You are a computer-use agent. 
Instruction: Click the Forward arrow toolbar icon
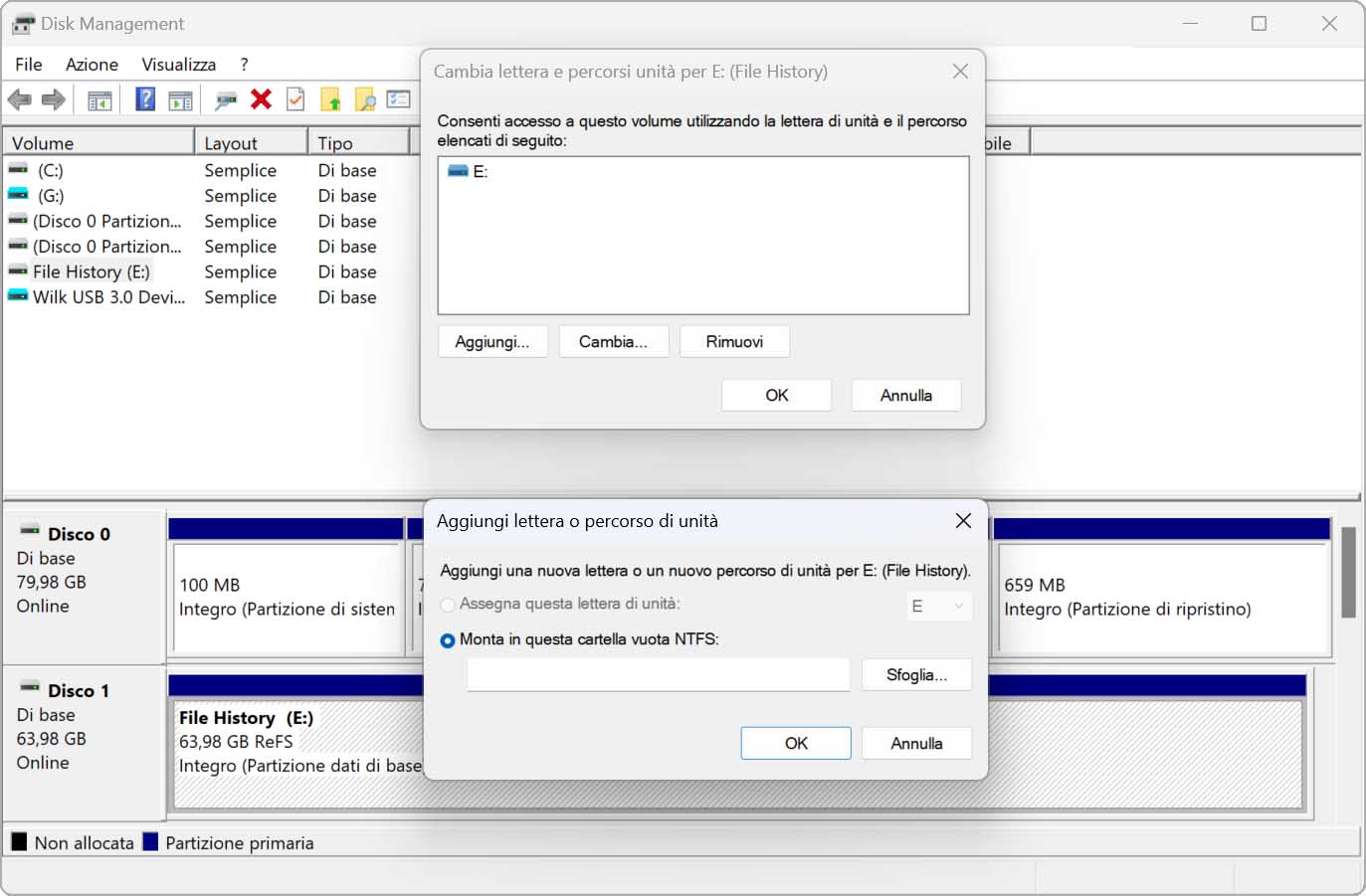[54, 99]
